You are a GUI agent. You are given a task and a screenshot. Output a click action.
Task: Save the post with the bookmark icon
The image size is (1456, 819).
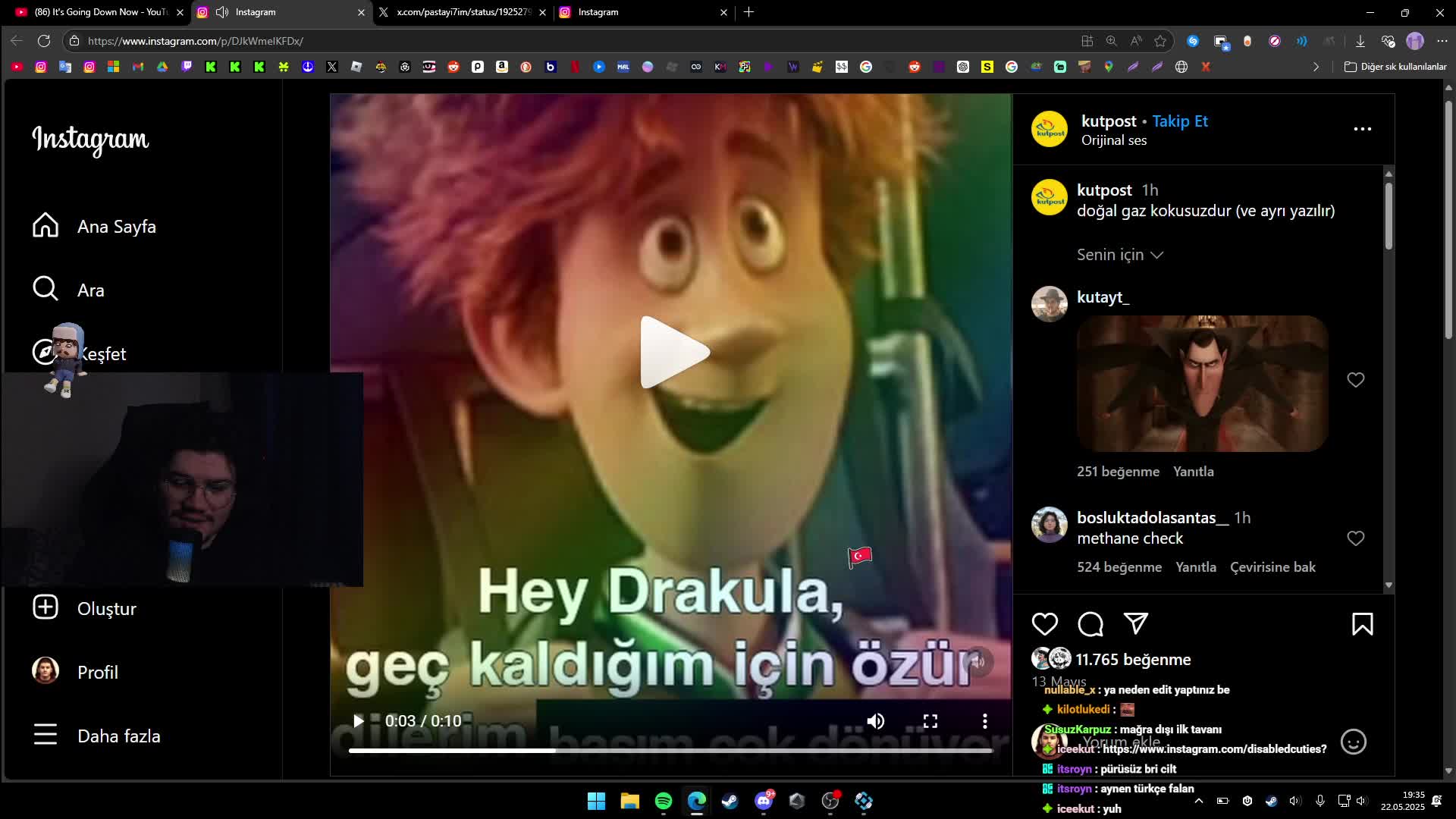coord(1363,624)
